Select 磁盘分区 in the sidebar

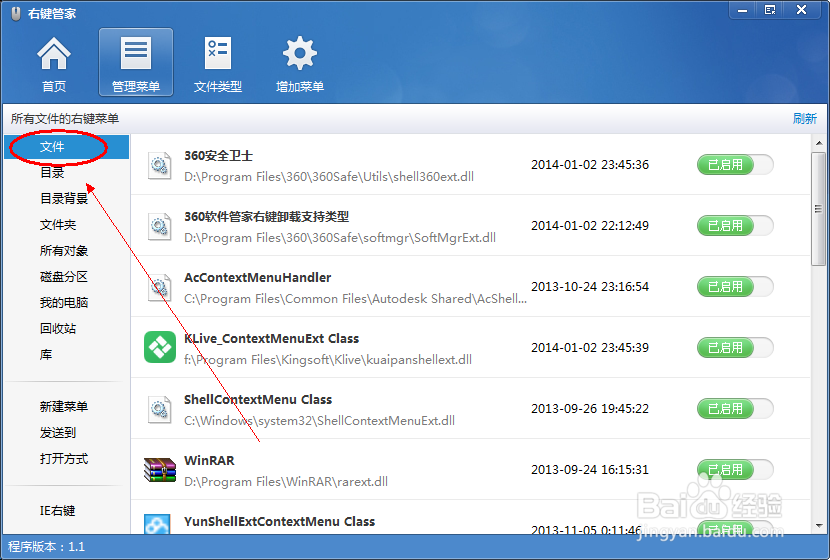click(x=64, y=276)
